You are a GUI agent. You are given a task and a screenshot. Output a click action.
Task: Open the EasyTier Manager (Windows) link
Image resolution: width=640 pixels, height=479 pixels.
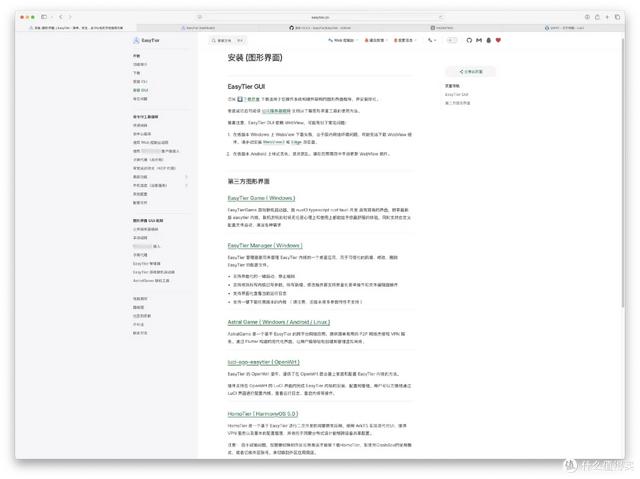[265, 245]
